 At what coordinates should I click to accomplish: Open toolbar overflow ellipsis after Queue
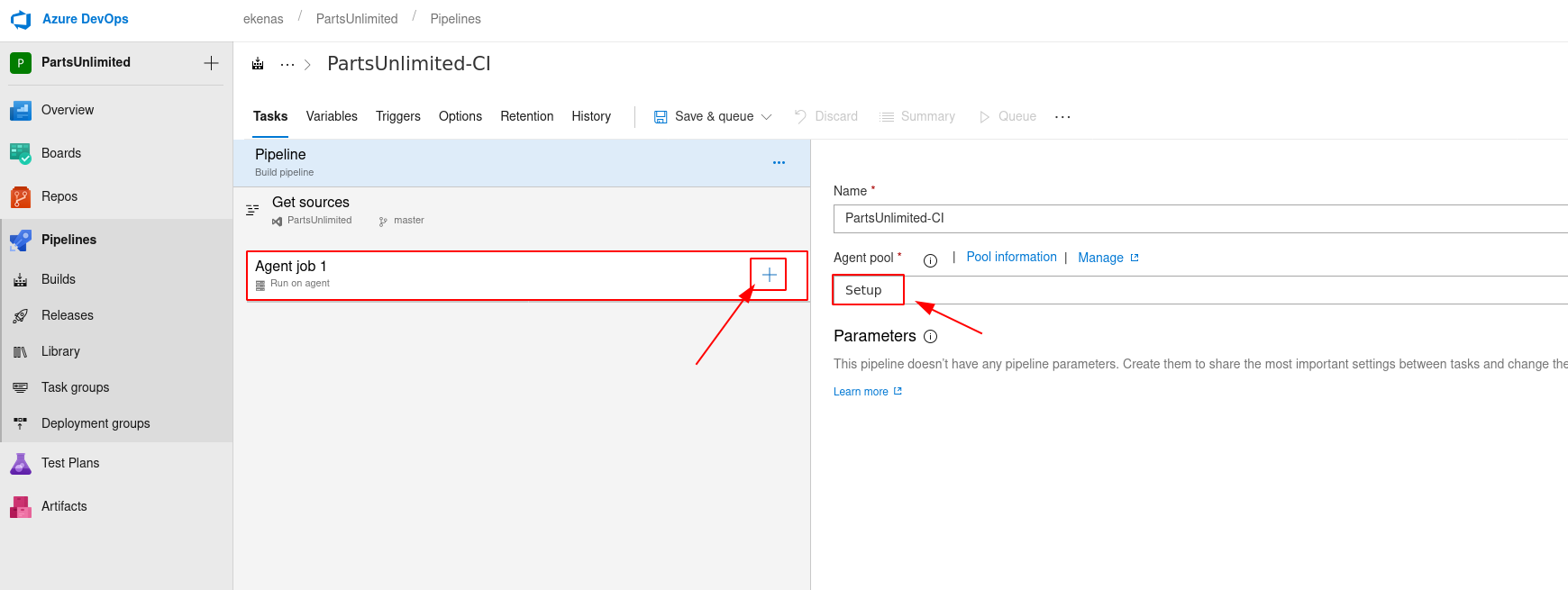pyautogui.click(x=1063, y=117)
